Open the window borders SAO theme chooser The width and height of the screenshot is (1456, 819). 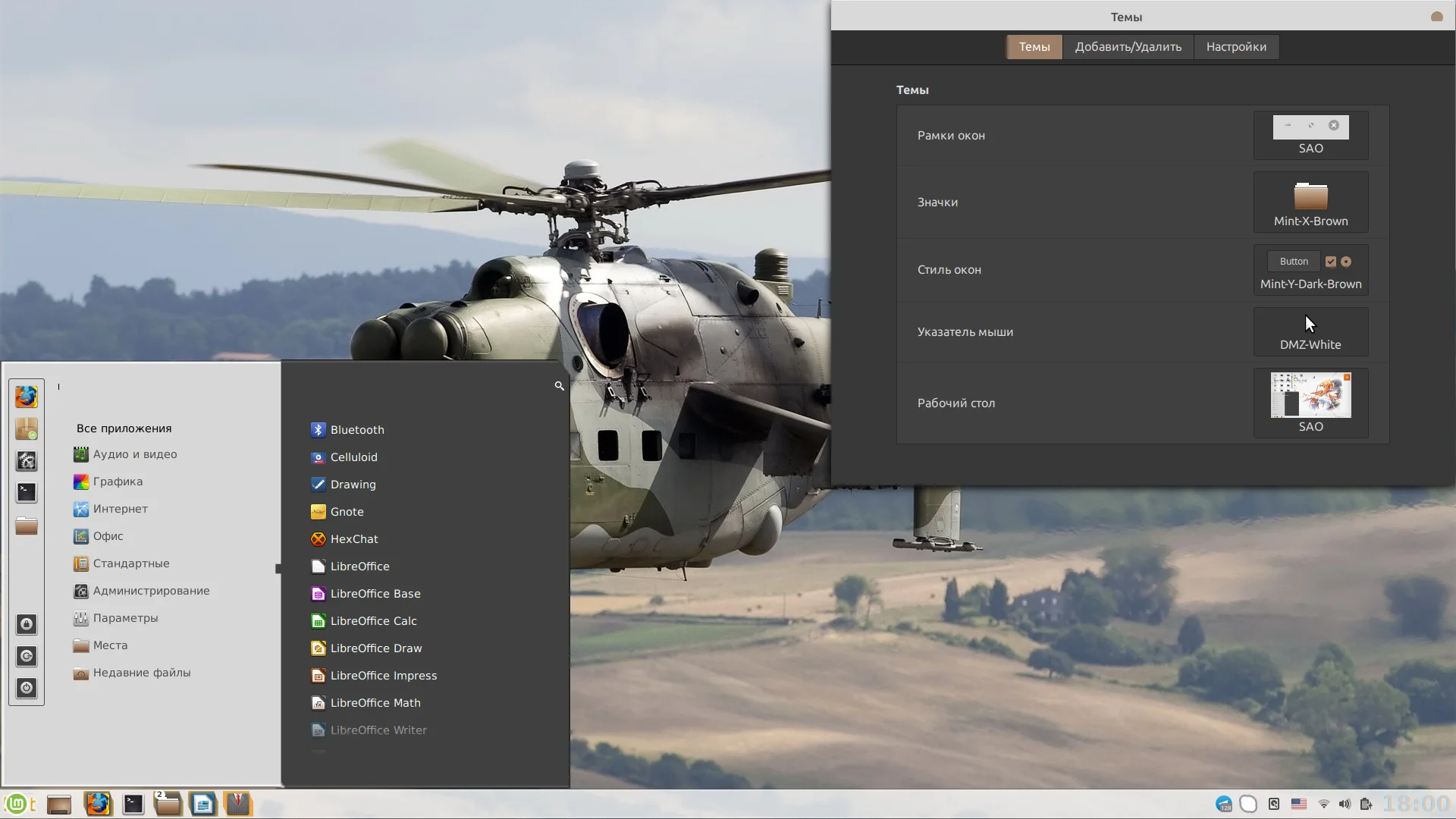coord(1310,135)
